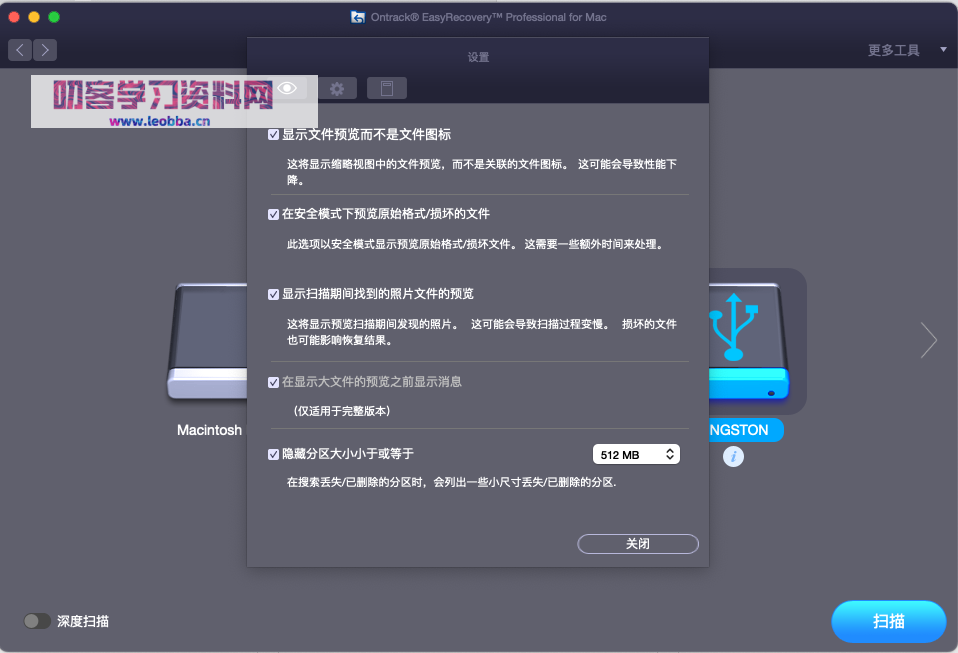Click the forward navigation arrow
This screenshot has width=958, height=653.
coord(44,49)
